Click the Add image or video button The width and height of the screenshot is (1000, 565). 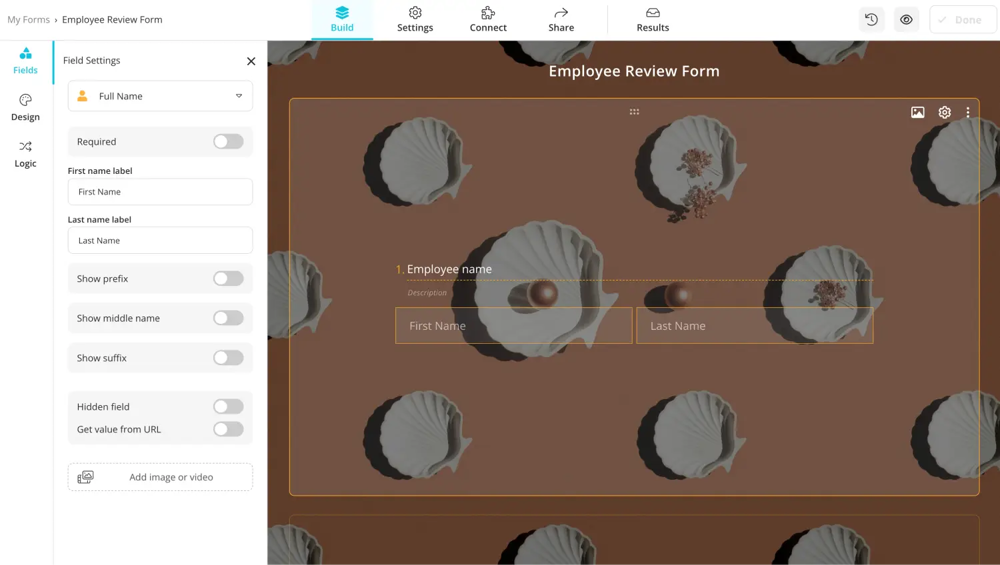pos(160,477)
